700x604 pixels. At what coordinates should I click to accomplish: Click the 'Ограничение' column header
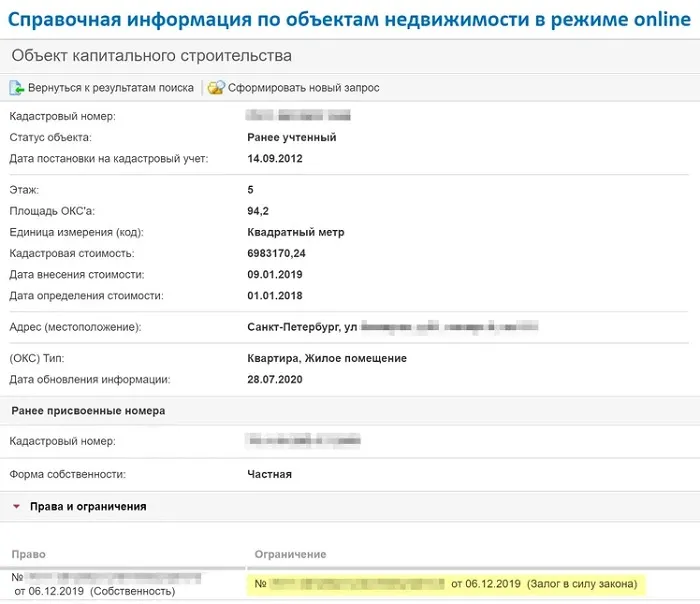[x=290, y=554]
